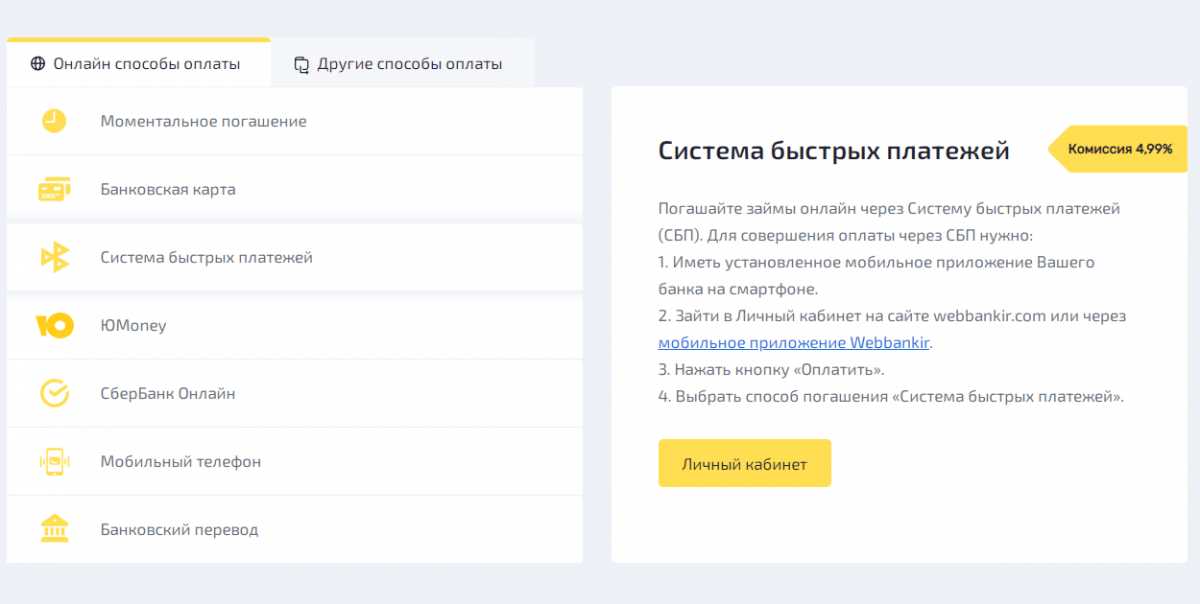1200x604 pixels.
Task: Select Банковская карта payment method
Action: pos(294,189)
